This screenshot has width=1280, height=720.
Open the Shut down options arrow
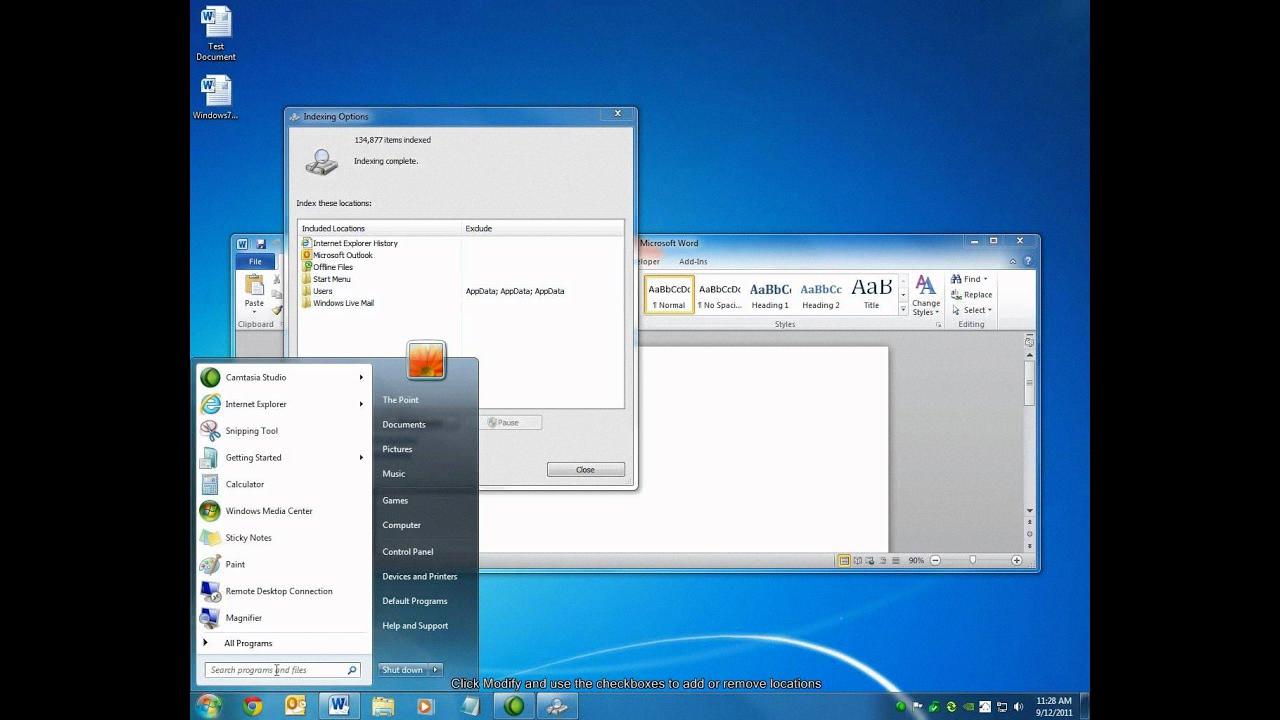(x=436, y=670)
